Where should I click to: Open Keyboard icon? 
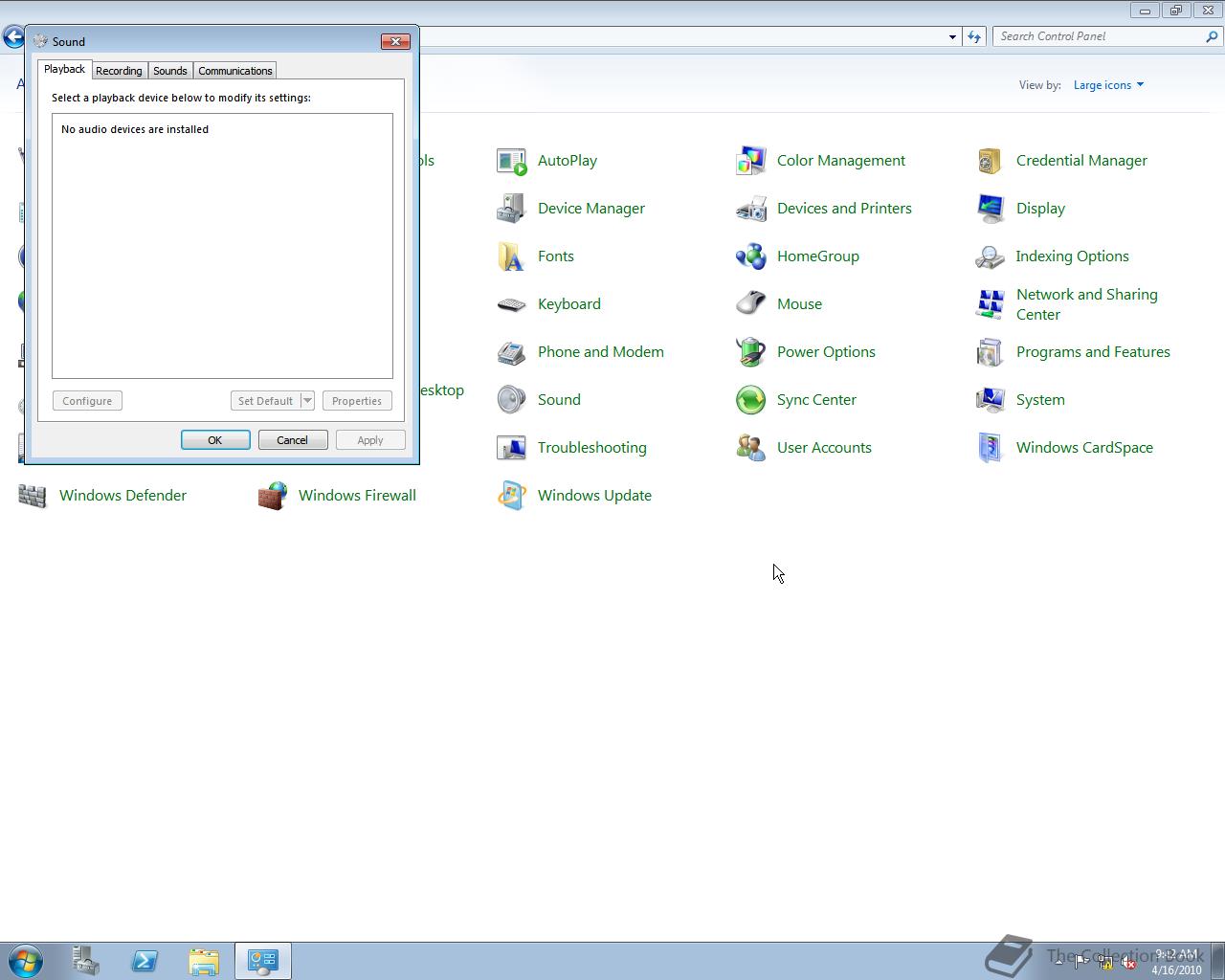pos(512,304)
